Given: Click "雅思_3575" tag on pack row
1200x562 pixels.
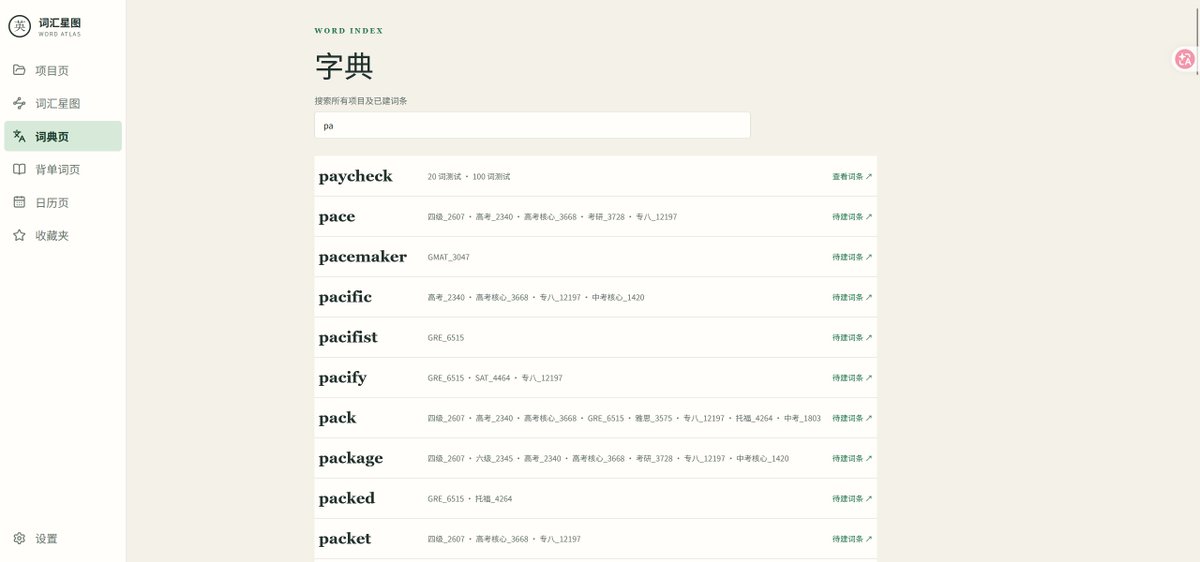Looking at the screenshot, I should click(653, 418).
